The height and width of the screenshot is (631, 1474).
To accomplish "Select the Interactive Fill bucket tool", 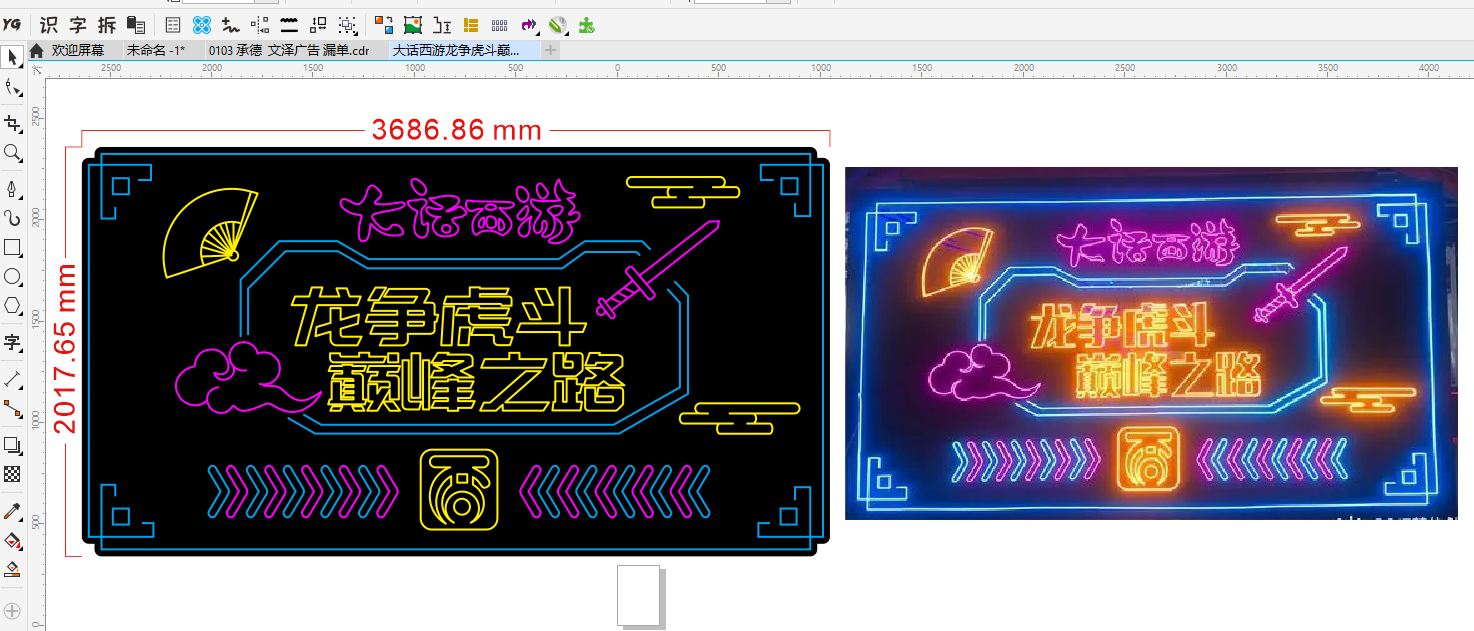I will [x=12, y=540].
